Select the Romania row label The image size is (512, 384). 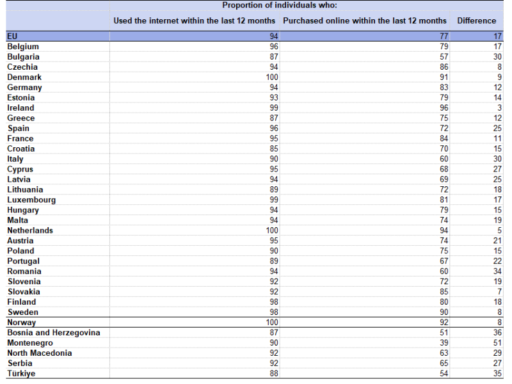(x=24, y=271)
